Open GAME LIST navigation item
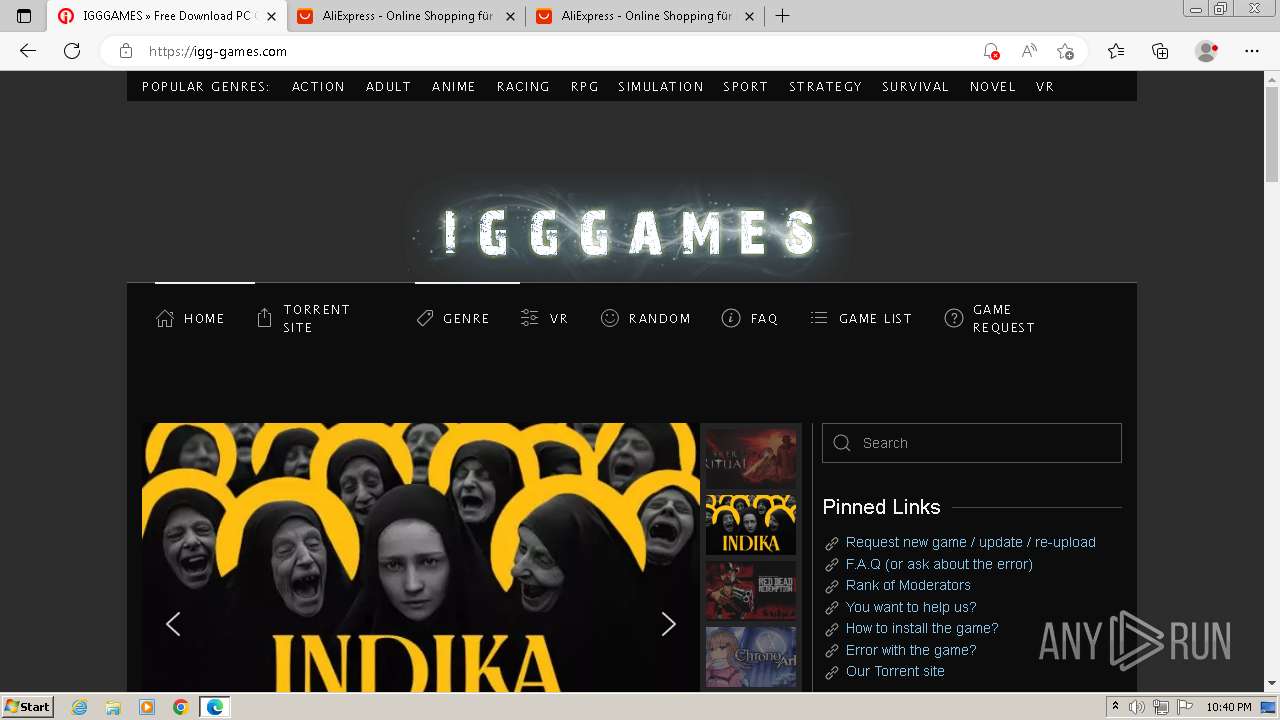The image size is (1280, 720). pyautogui.click(x=861, y=319)
